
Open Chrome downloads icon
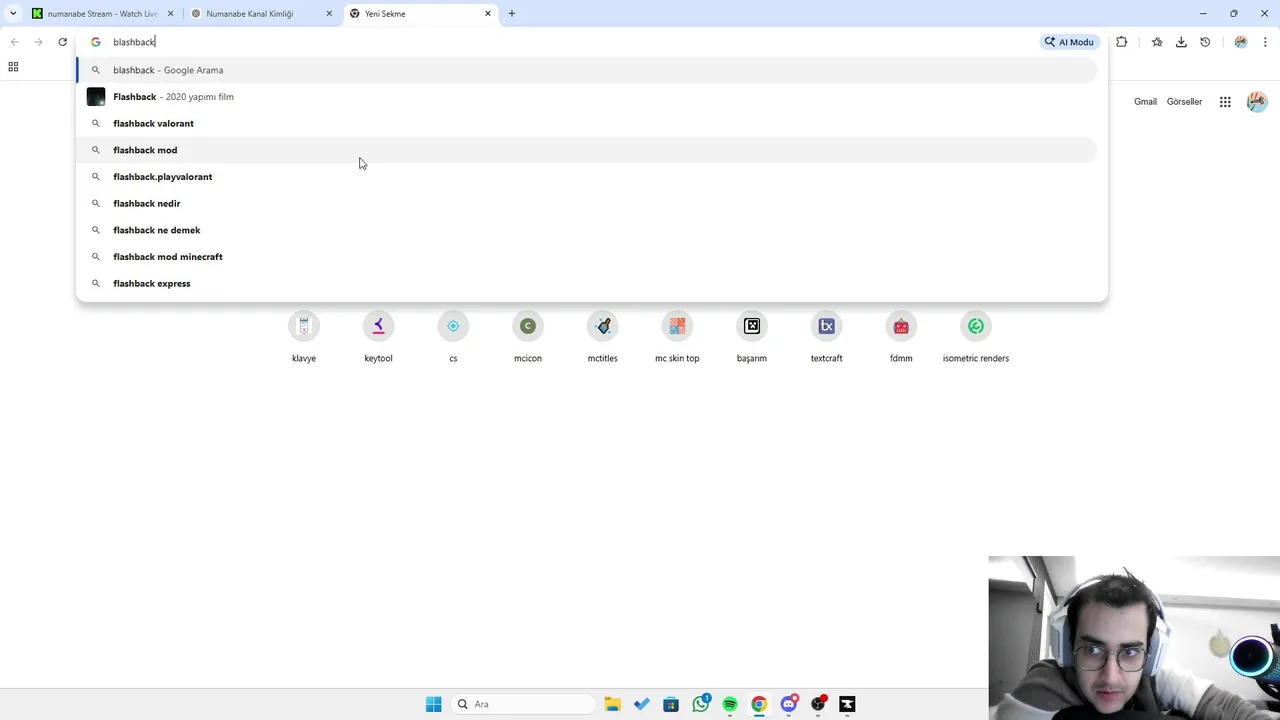point(1181,42)
